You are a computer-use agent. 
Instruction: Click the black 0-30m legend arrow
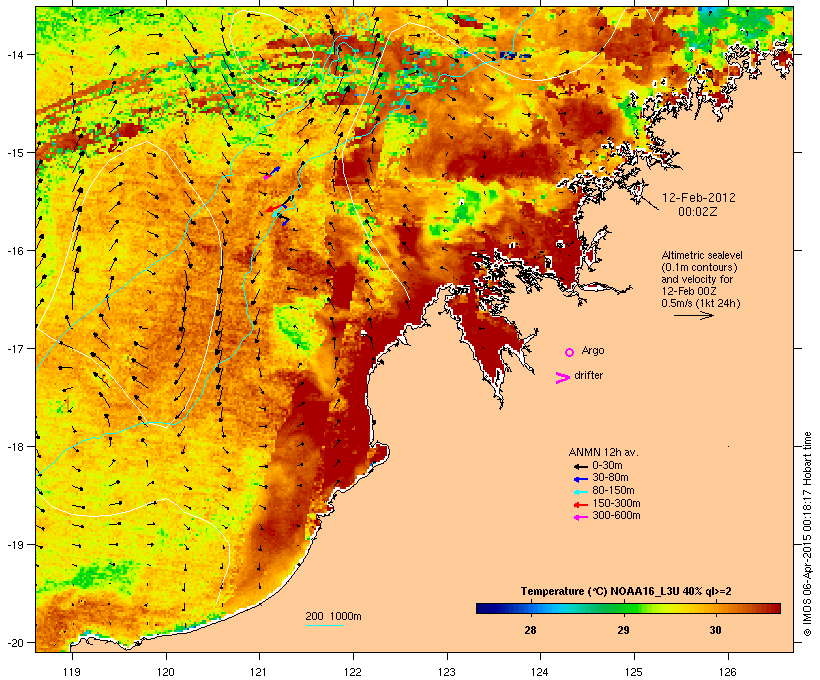(x=580, y=466)
